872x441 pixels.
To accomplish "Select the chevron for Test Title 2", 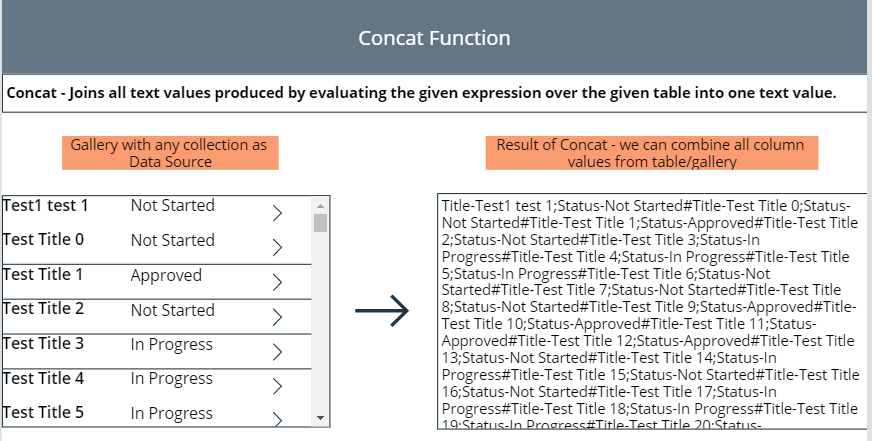I will (x=278, y=318).
